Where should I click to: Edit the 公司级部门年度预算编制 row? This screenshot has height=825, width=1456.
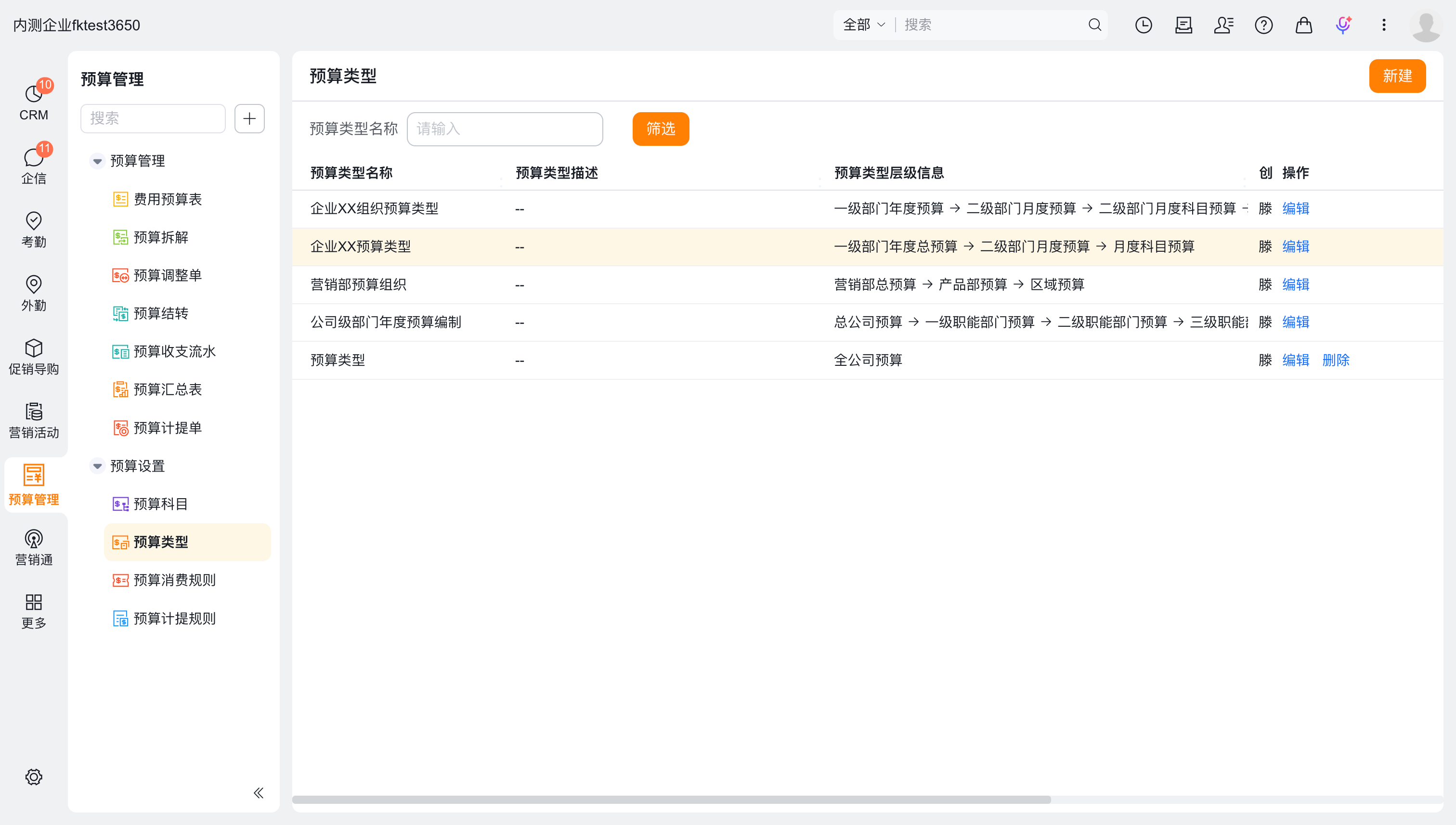pyautogui.click(x=1295, y=322)
